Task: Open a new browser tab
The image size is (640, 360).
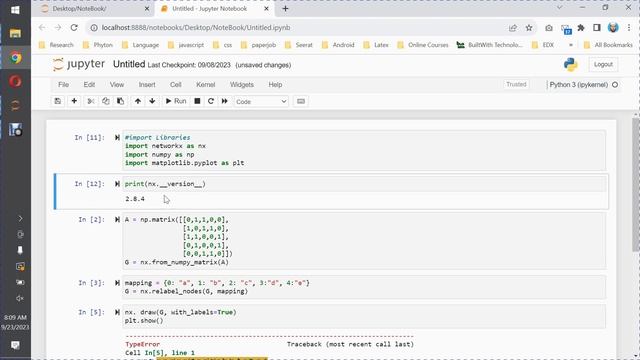Action: [x=285, y=9]
